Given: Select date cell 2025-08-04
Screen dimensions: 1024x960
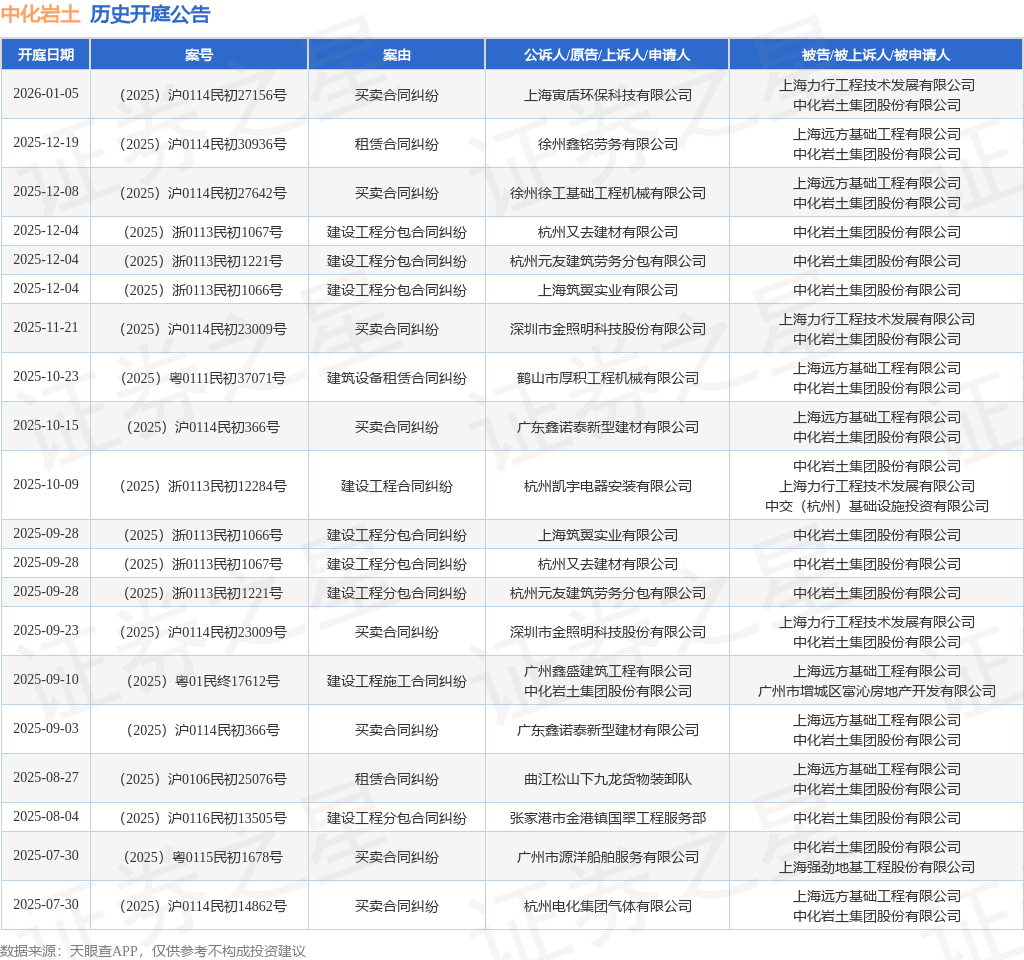Looking at the screenshot, I should [x=46, y=816].
